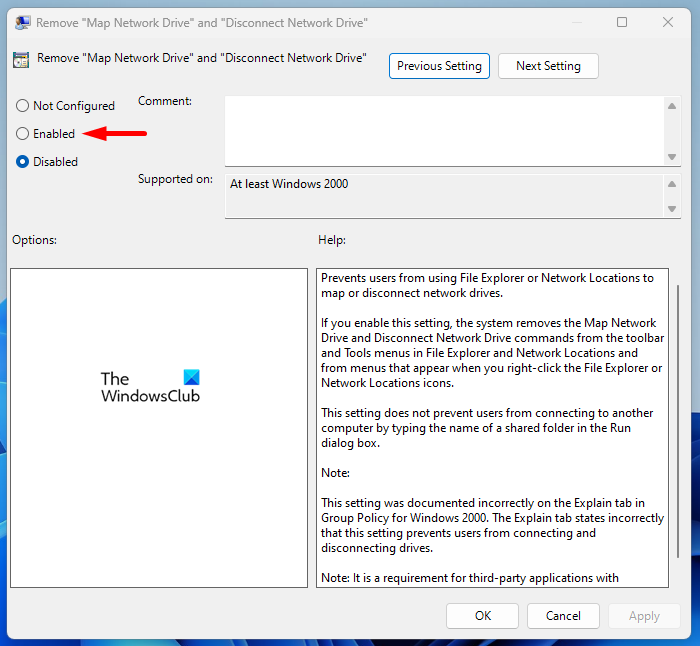The height and width of the screenshot is (646, 700).
Task: Click Supported on box scroll-up arrow
Action: click(672, 184)
